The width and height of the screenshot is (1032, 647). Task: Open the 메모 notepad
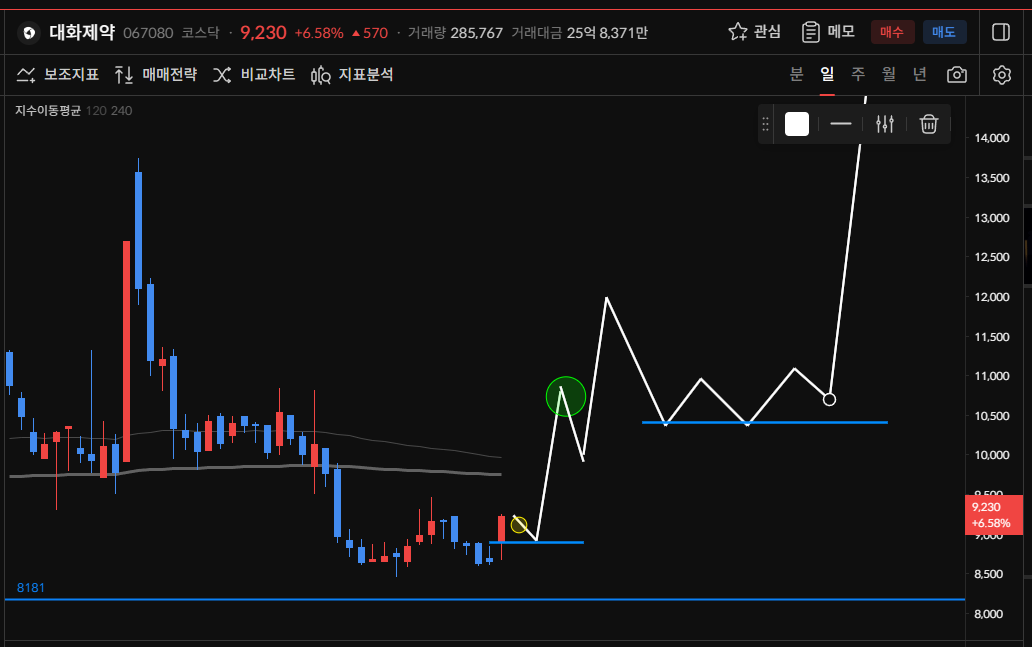pyautogui.click(x=828, y=32)
